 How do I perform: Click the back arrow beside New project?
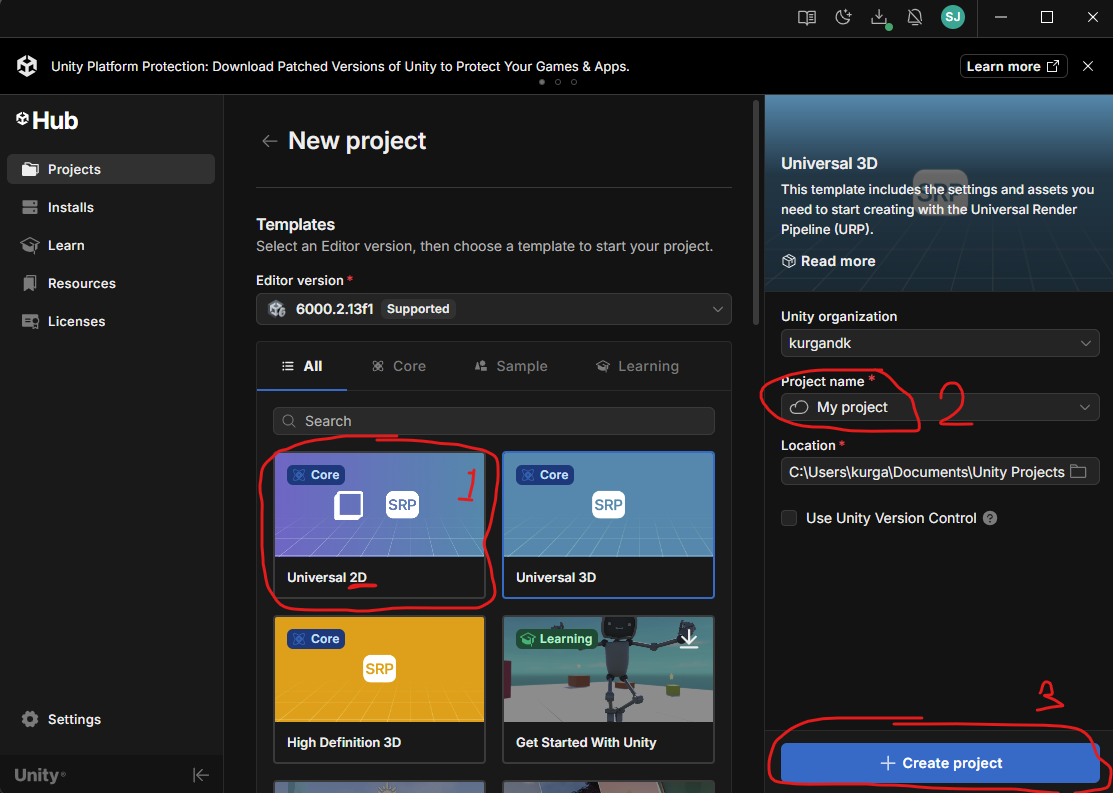269,141
